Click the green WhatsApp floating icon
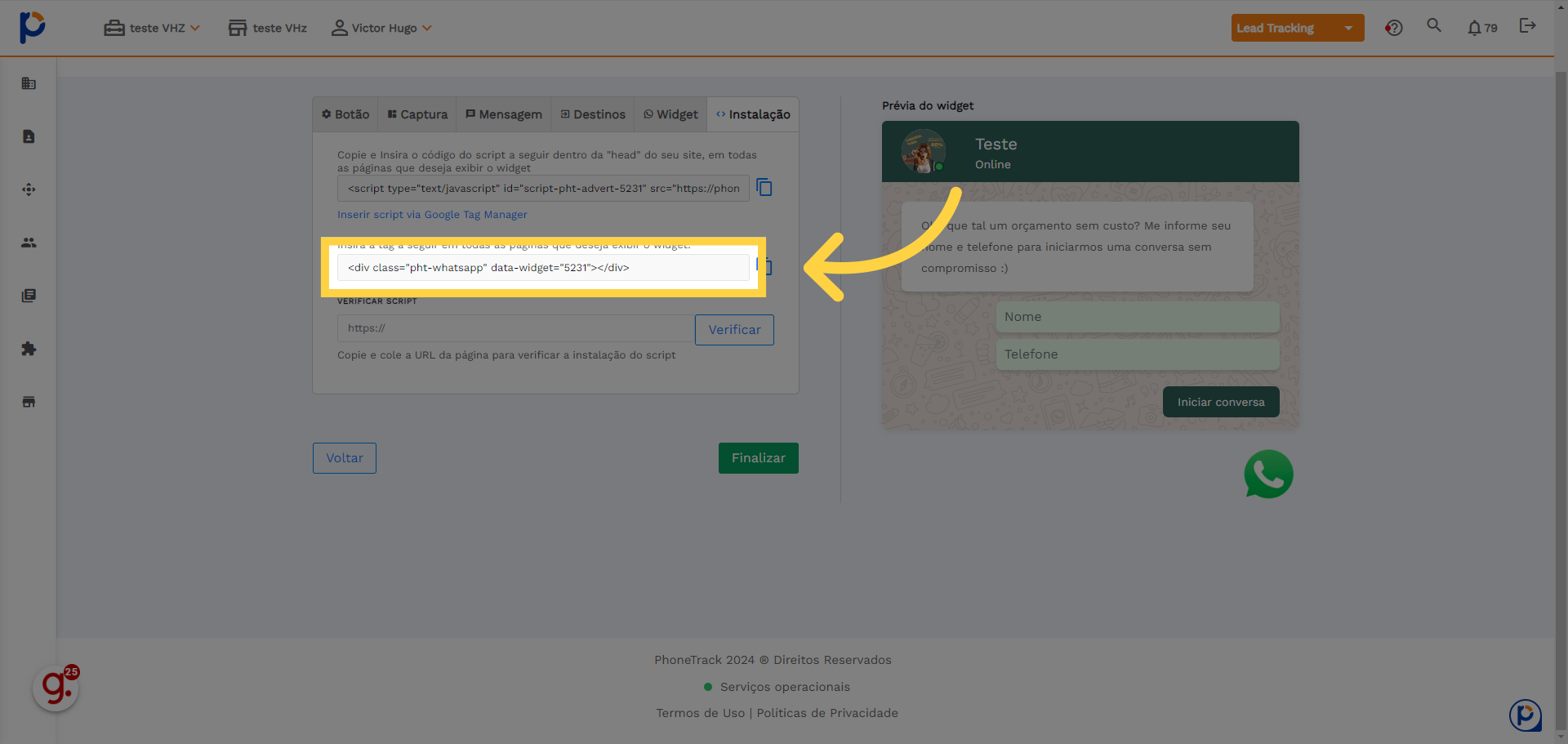This screenshot has width=1568, height=744. click(x=1268, y=474)
